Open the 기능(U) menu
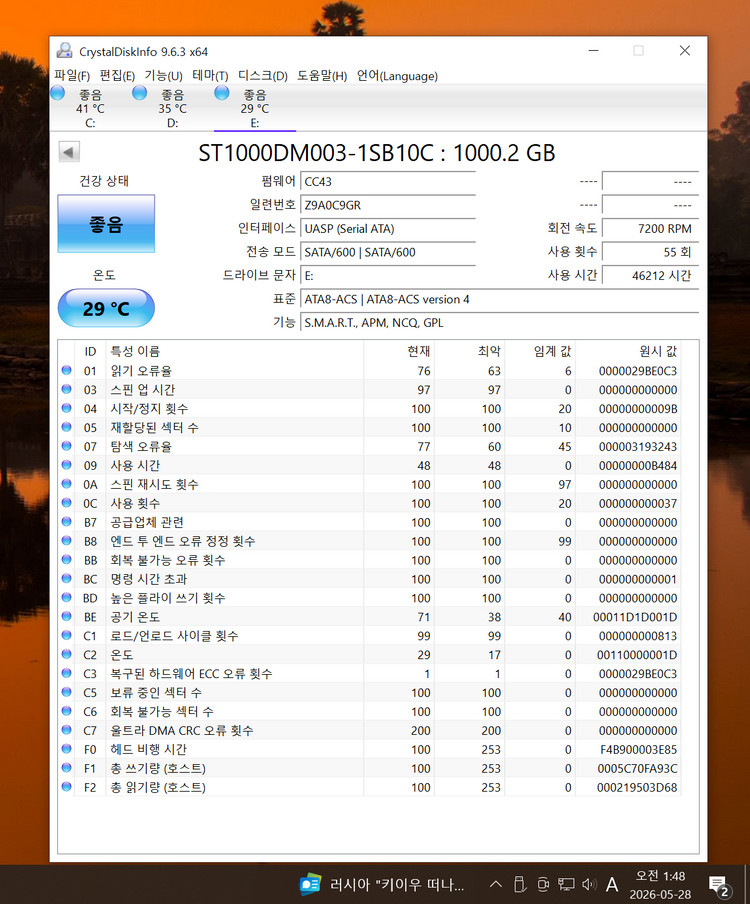 pos(163,76)
